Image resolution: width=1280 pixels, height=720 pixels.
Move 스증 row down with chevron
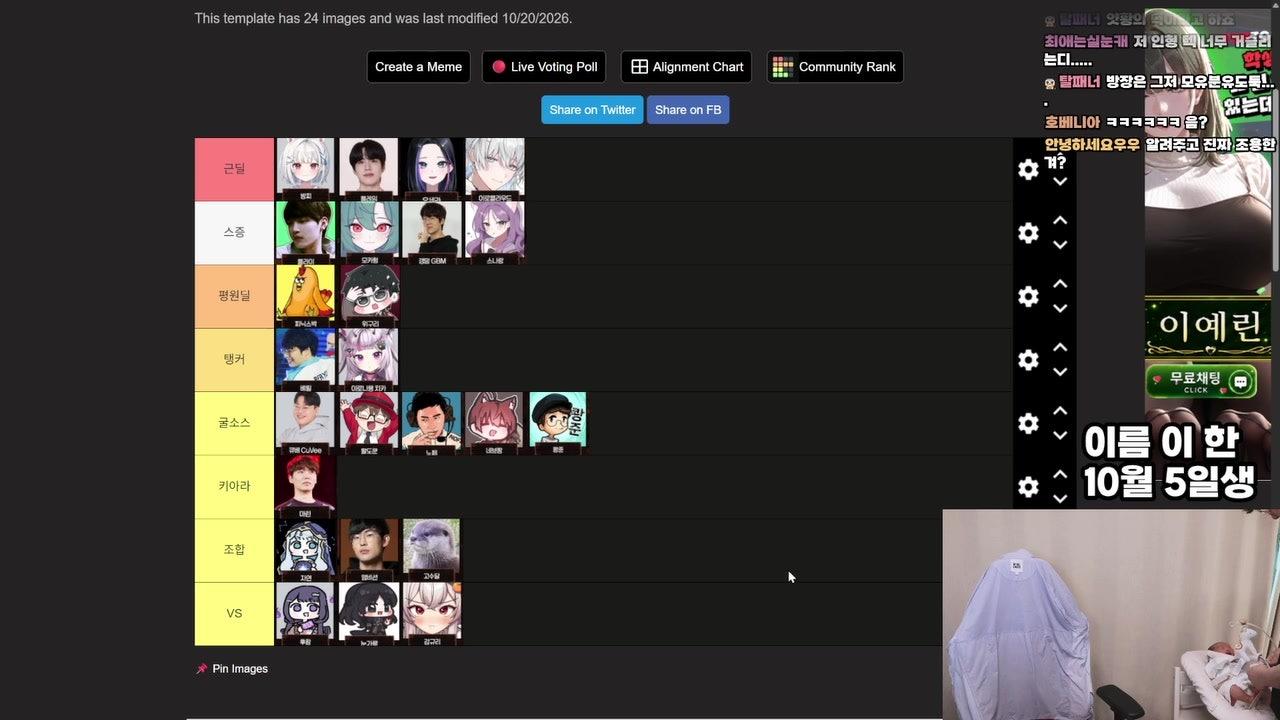tap(1060, 245)
